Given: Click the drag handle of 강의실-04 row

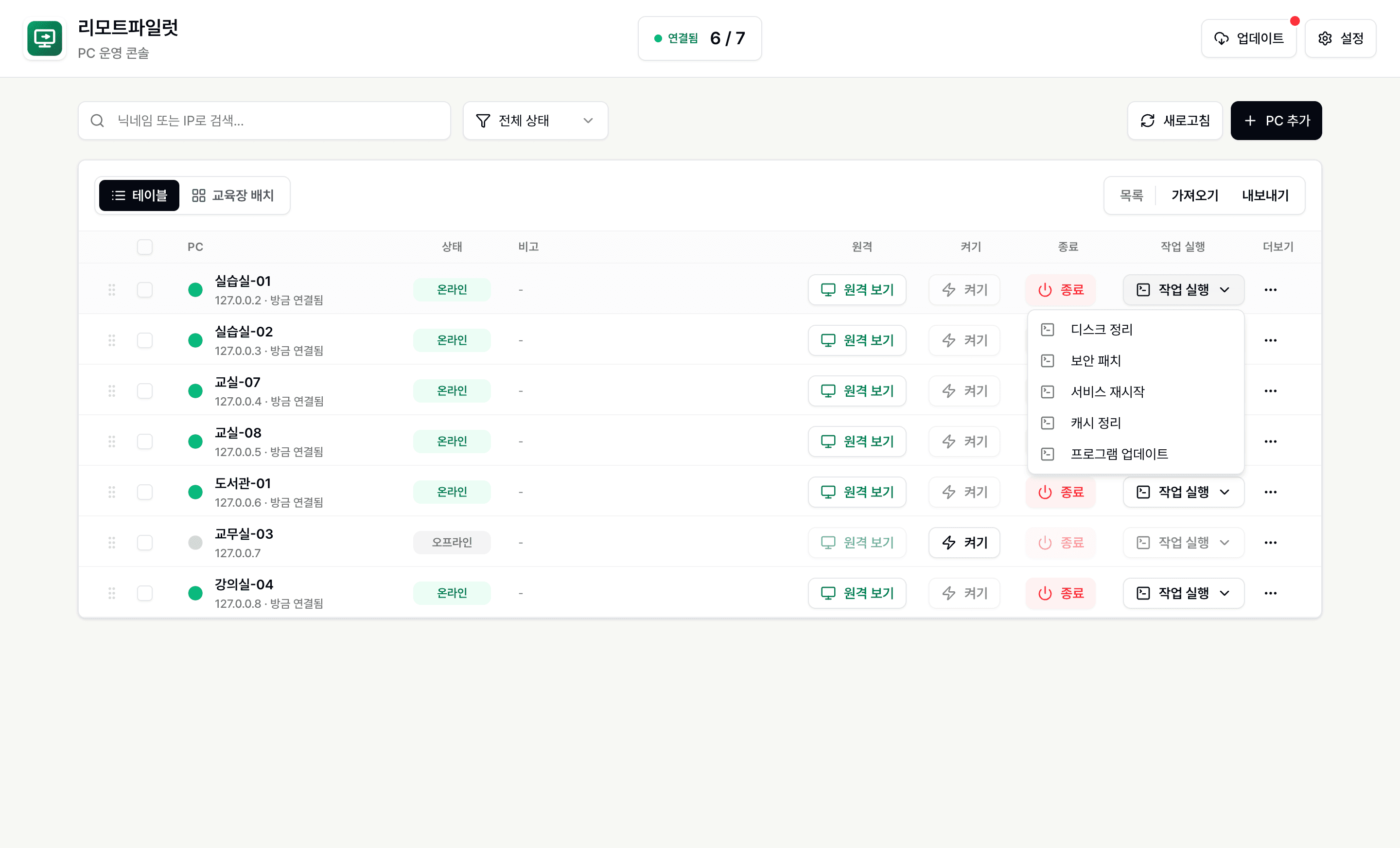Looking at the screenshot, I should tap(112, 593).
